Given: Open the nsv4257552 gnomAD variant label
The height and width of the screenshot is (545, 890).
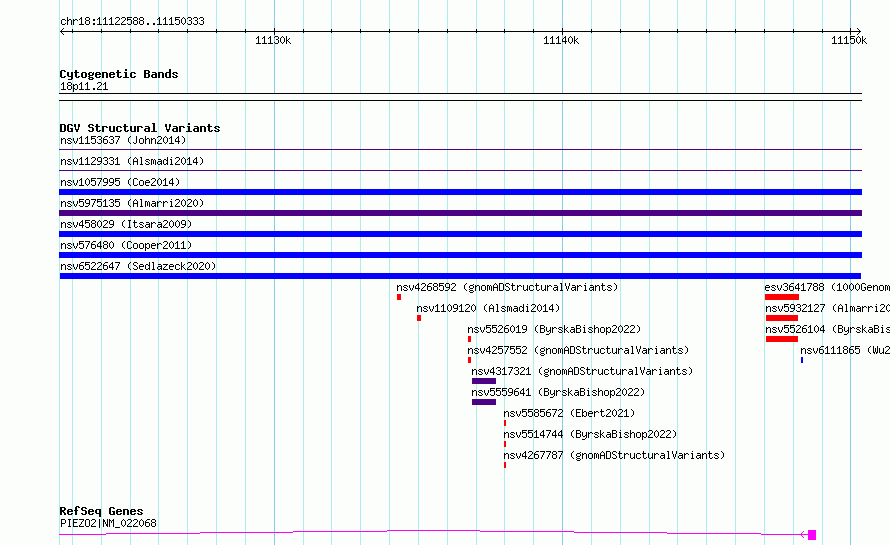Looking at the screenshot, I should tap(578, 350).
